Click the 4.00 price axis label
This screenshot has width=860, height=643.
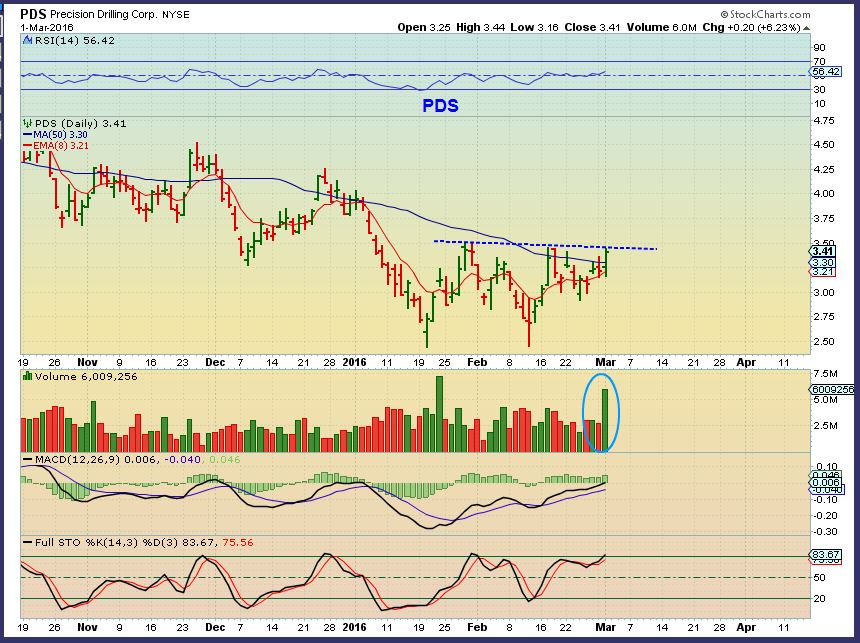coord(824,193)
